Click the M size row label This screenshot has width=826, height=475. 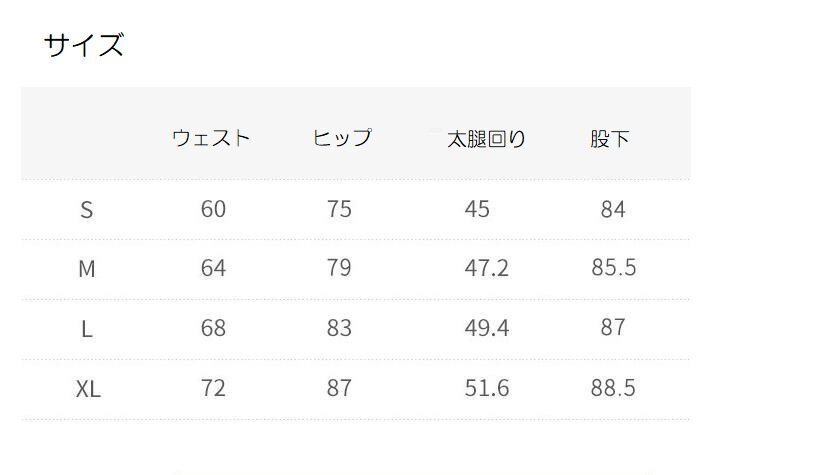pos(87,269)
